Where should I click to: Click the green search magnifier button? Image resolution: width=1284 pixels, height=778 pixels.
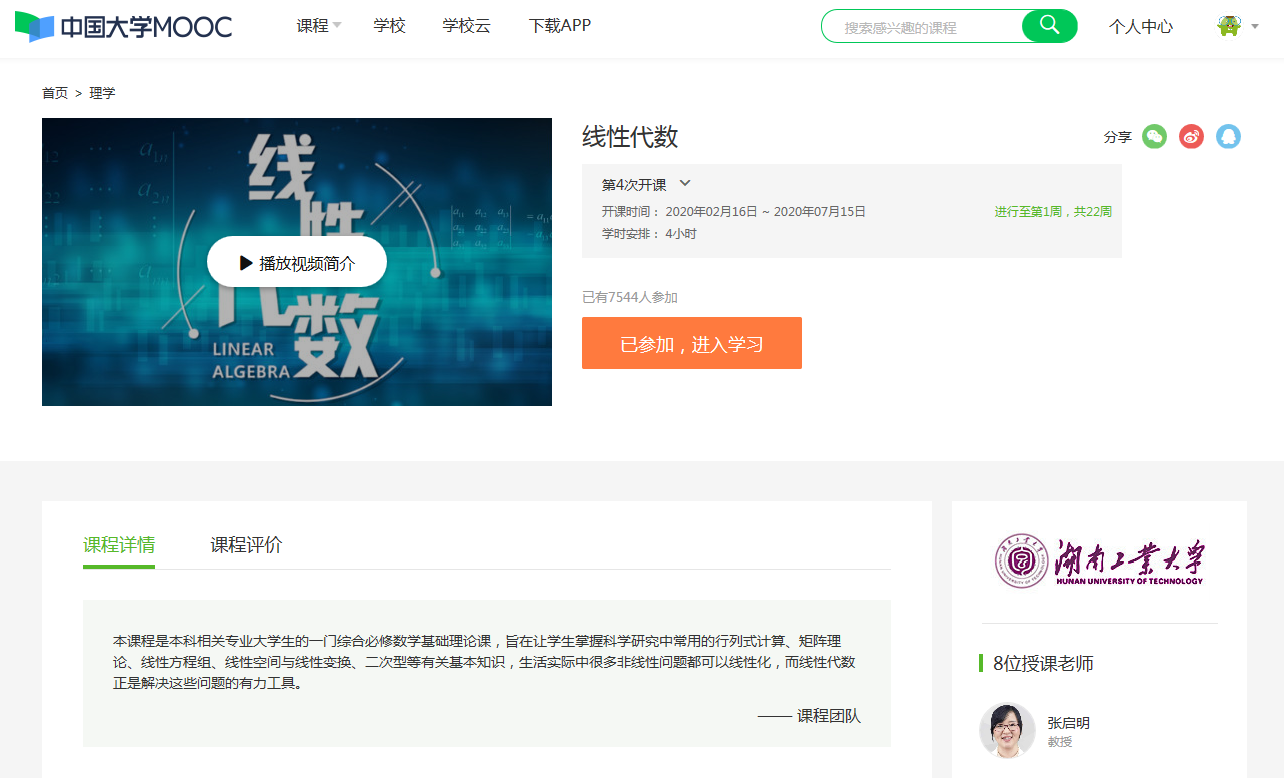pyautogui.click(x=1049, y=26)
